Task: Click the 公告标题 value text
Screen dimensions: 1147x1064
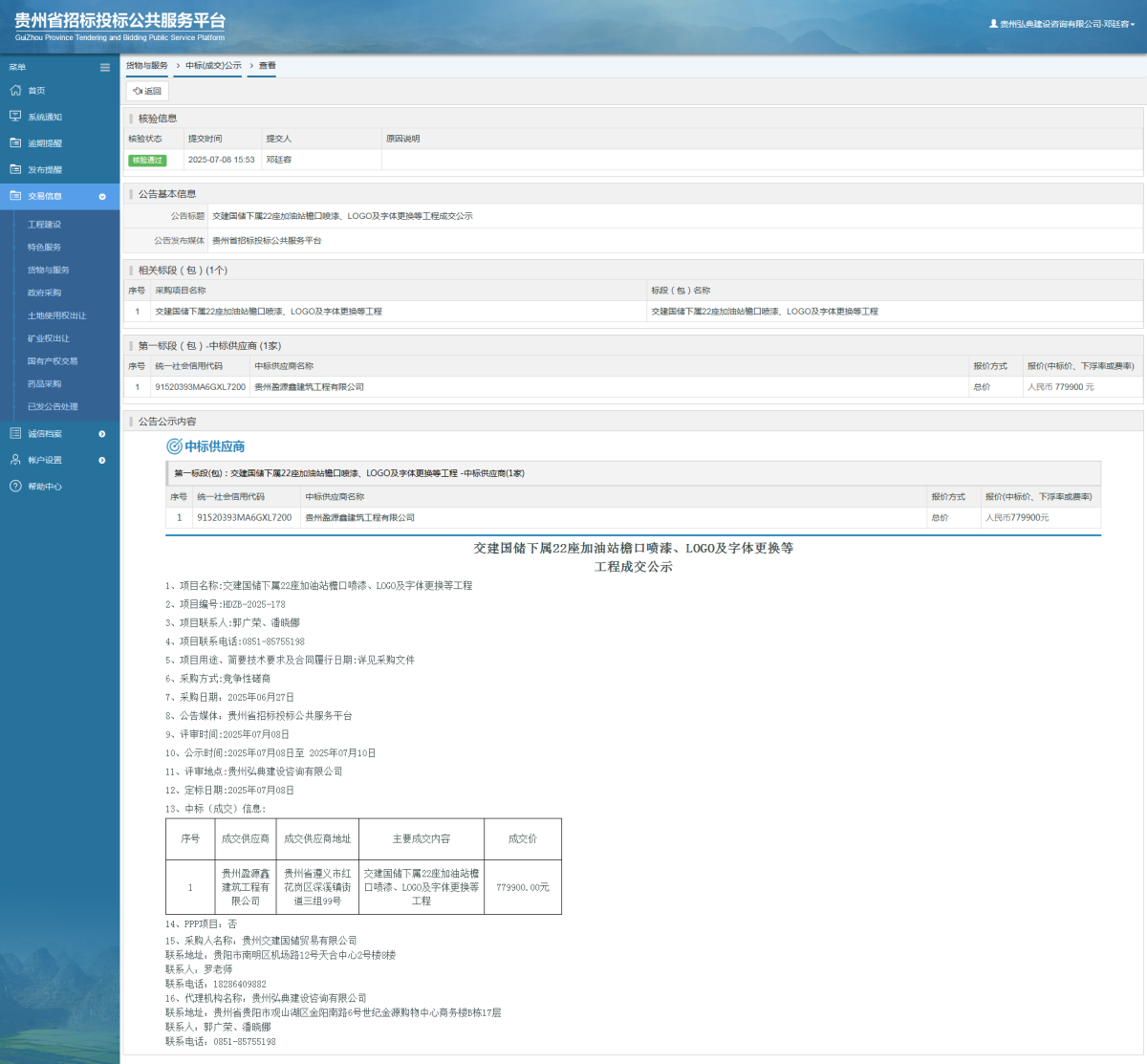Action: pos(342,216)
